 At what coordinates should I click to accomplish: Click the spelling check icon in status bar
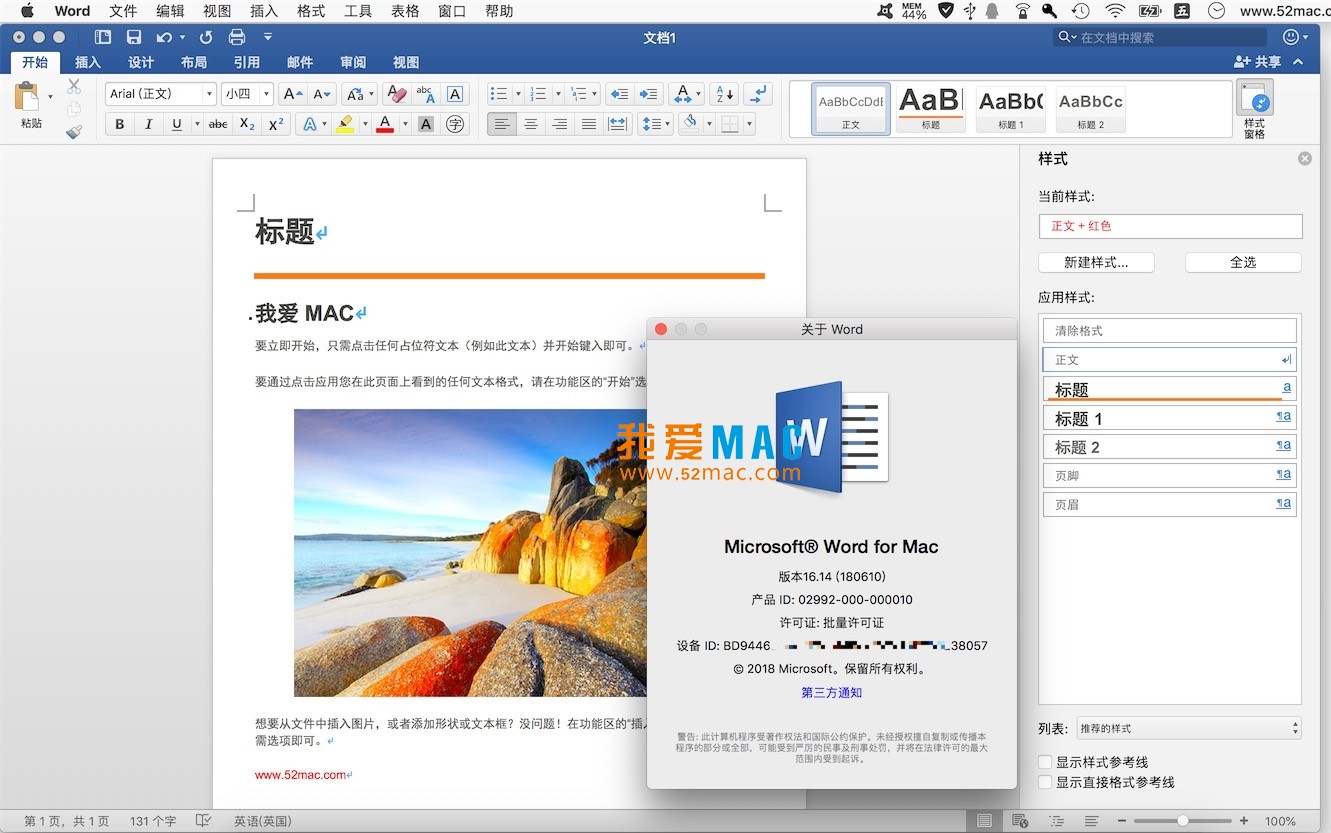pos(204,821)
